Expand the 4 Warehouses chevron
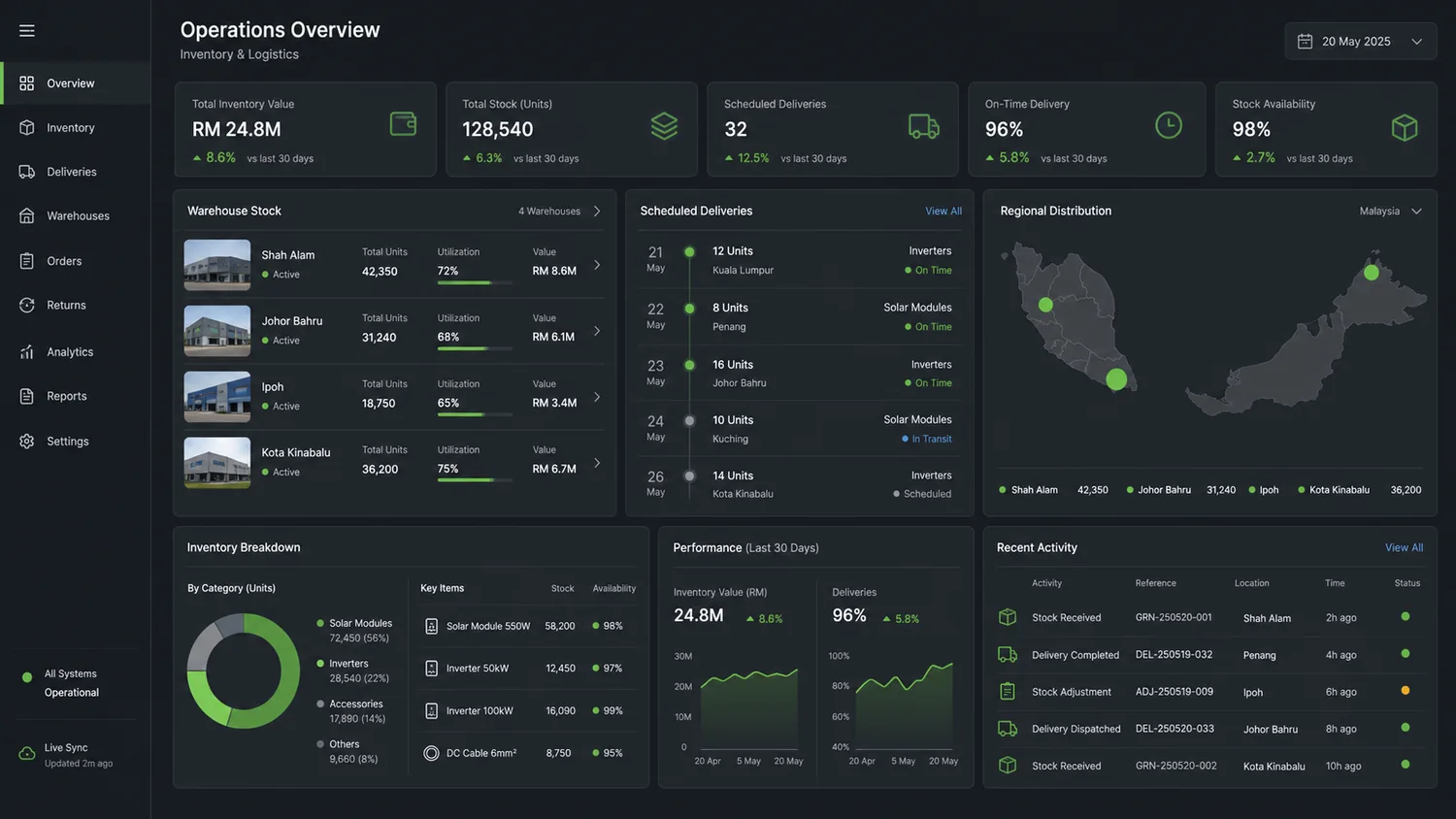1456x819 pixels. 597,212
